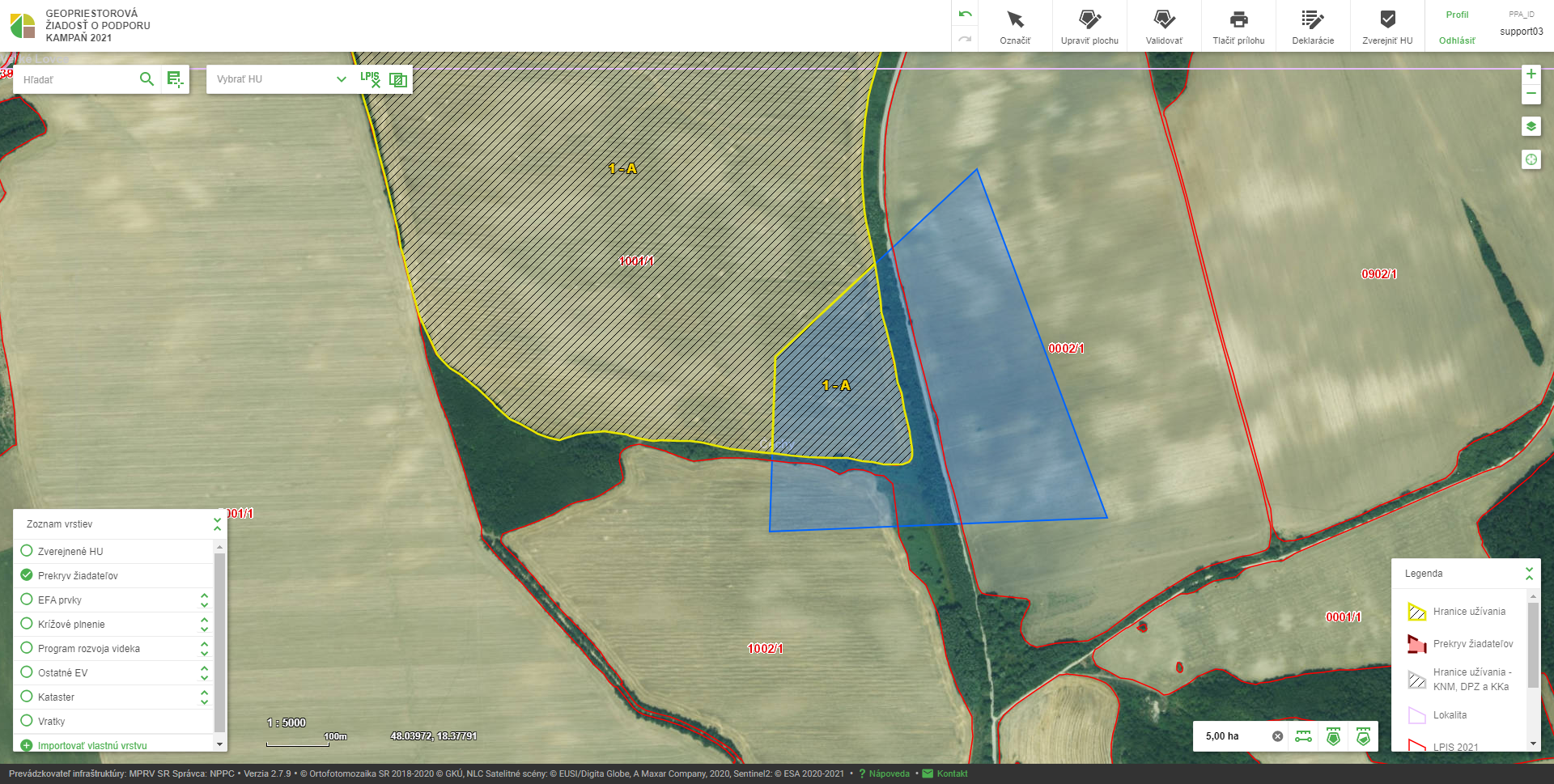Click the undo arrow in the toolbar
Screen dimensions: 1554x784
coord(965,14)
